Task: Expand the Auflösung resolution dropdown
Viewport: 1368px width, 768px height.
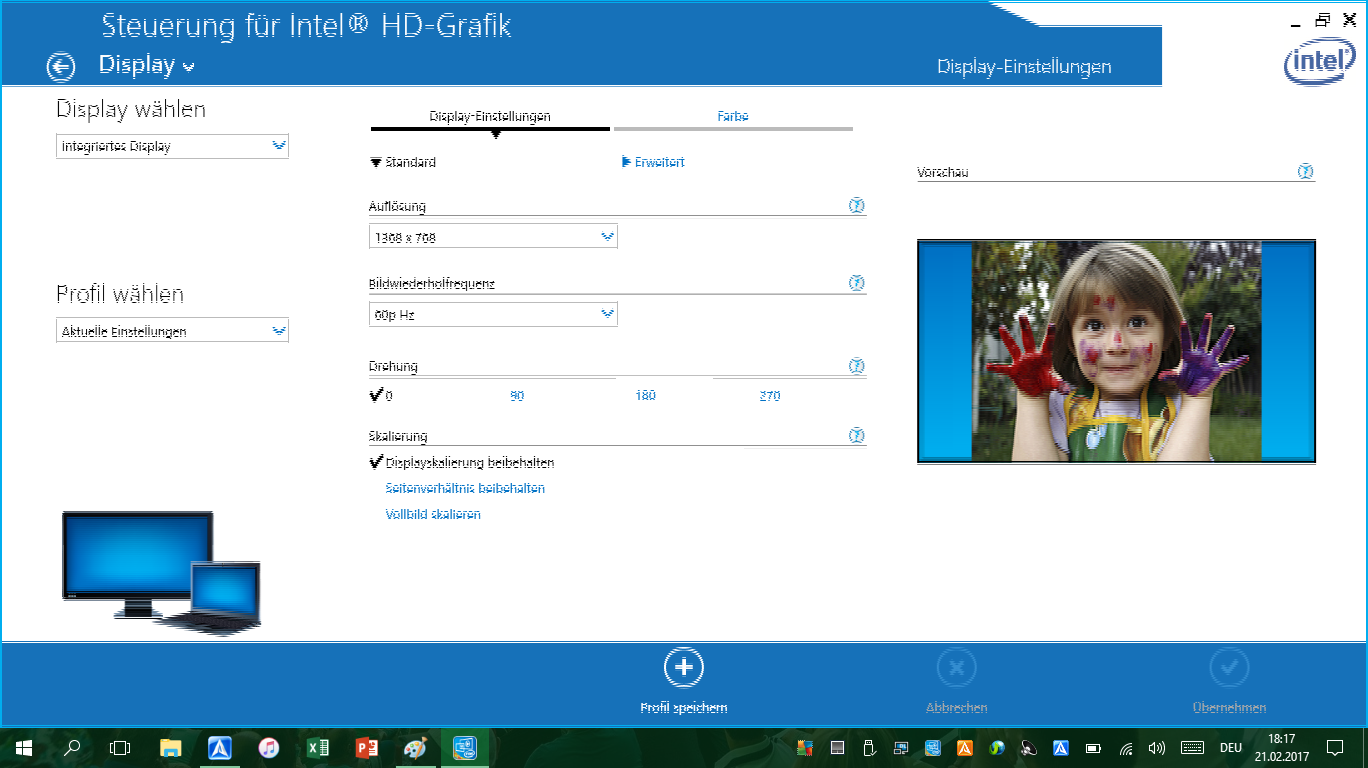Action: point(493,237)
